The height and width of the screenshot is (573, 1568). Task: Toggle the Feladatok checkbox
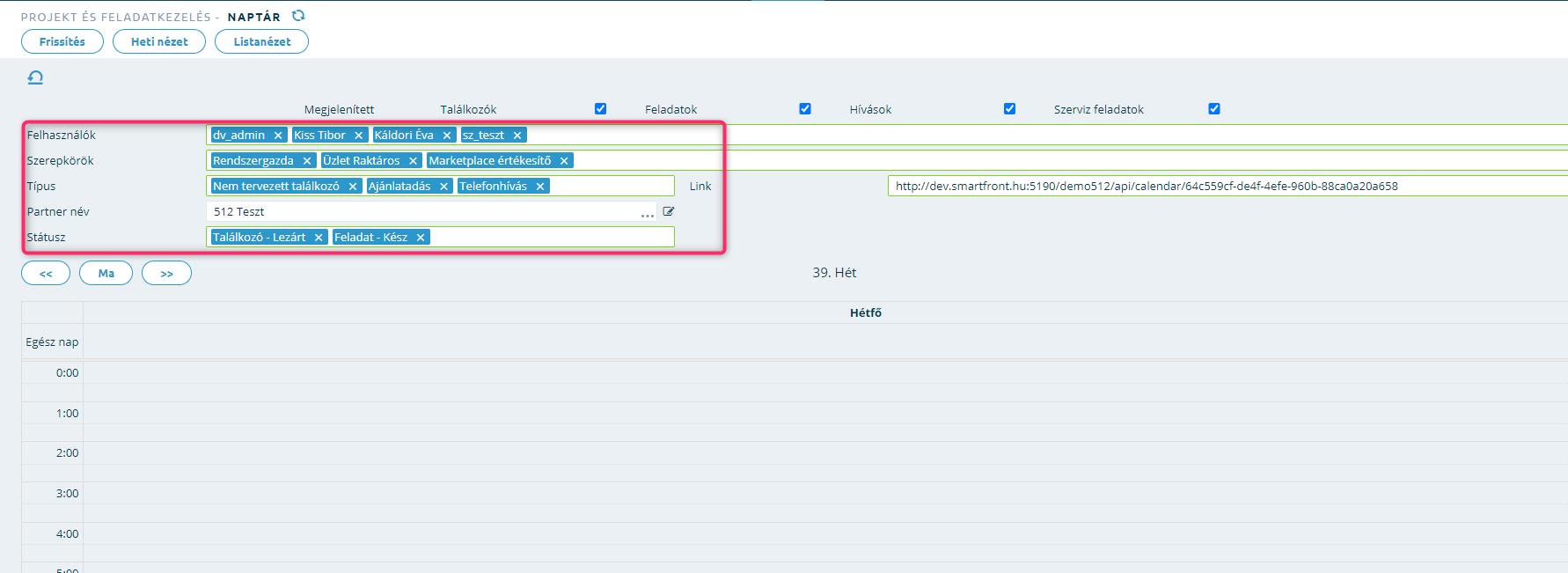[x=805, y=109]
